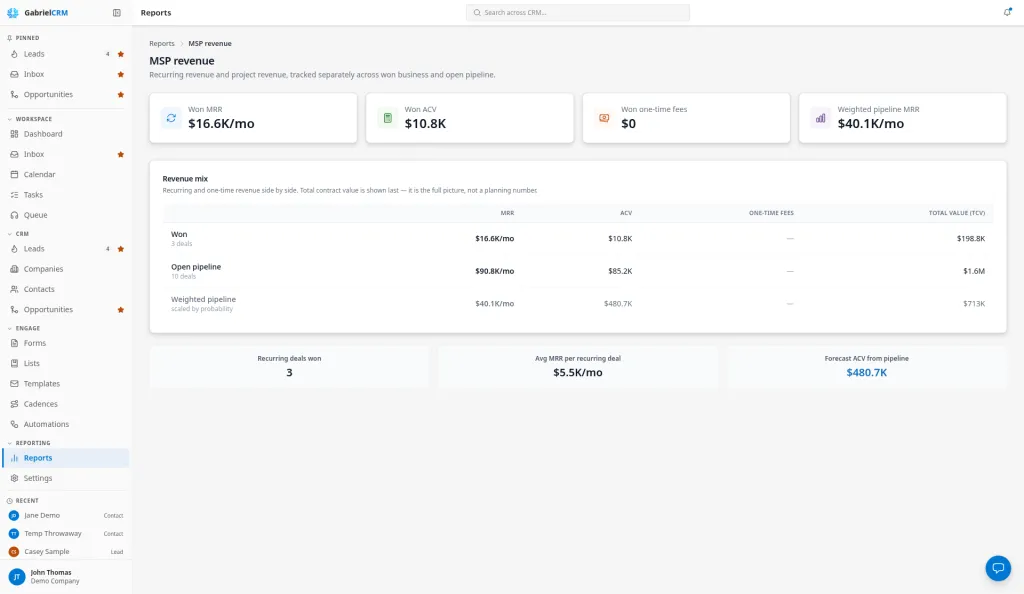Open recent contact Jane Demo
1024x594 pixels.
pos(65,515)
